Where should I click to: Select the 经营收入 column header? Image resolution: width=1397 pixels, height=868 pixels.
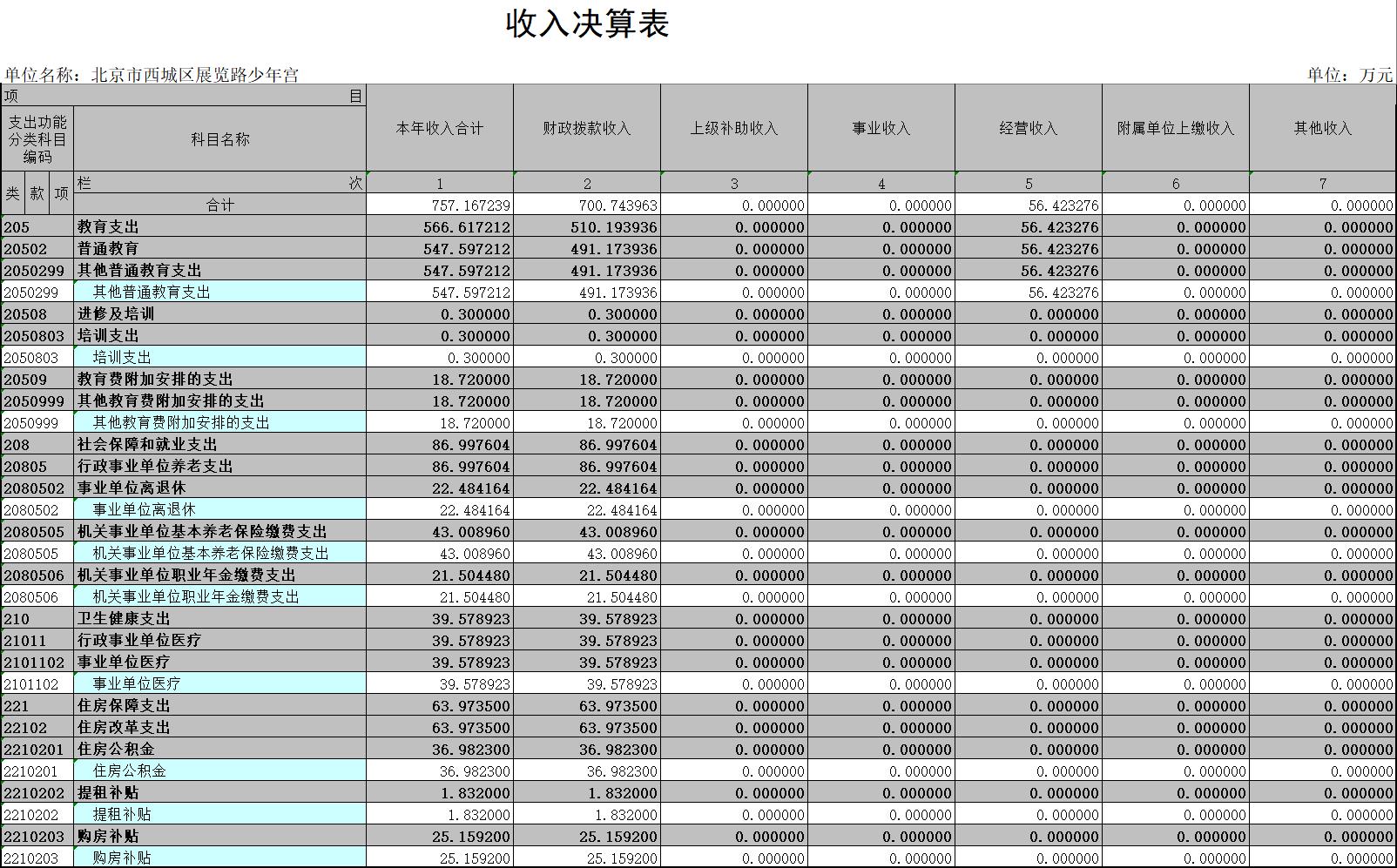(x=1029, y=128)
